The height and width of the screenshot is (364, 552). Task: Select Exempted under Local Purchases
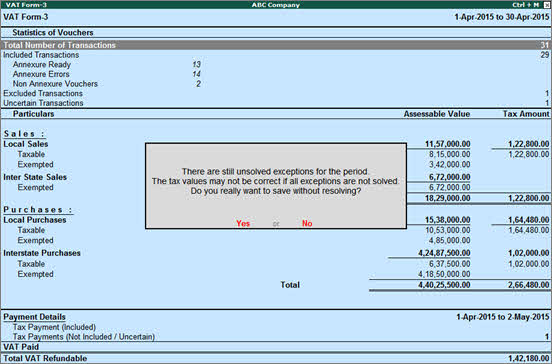tap(36, 240)
